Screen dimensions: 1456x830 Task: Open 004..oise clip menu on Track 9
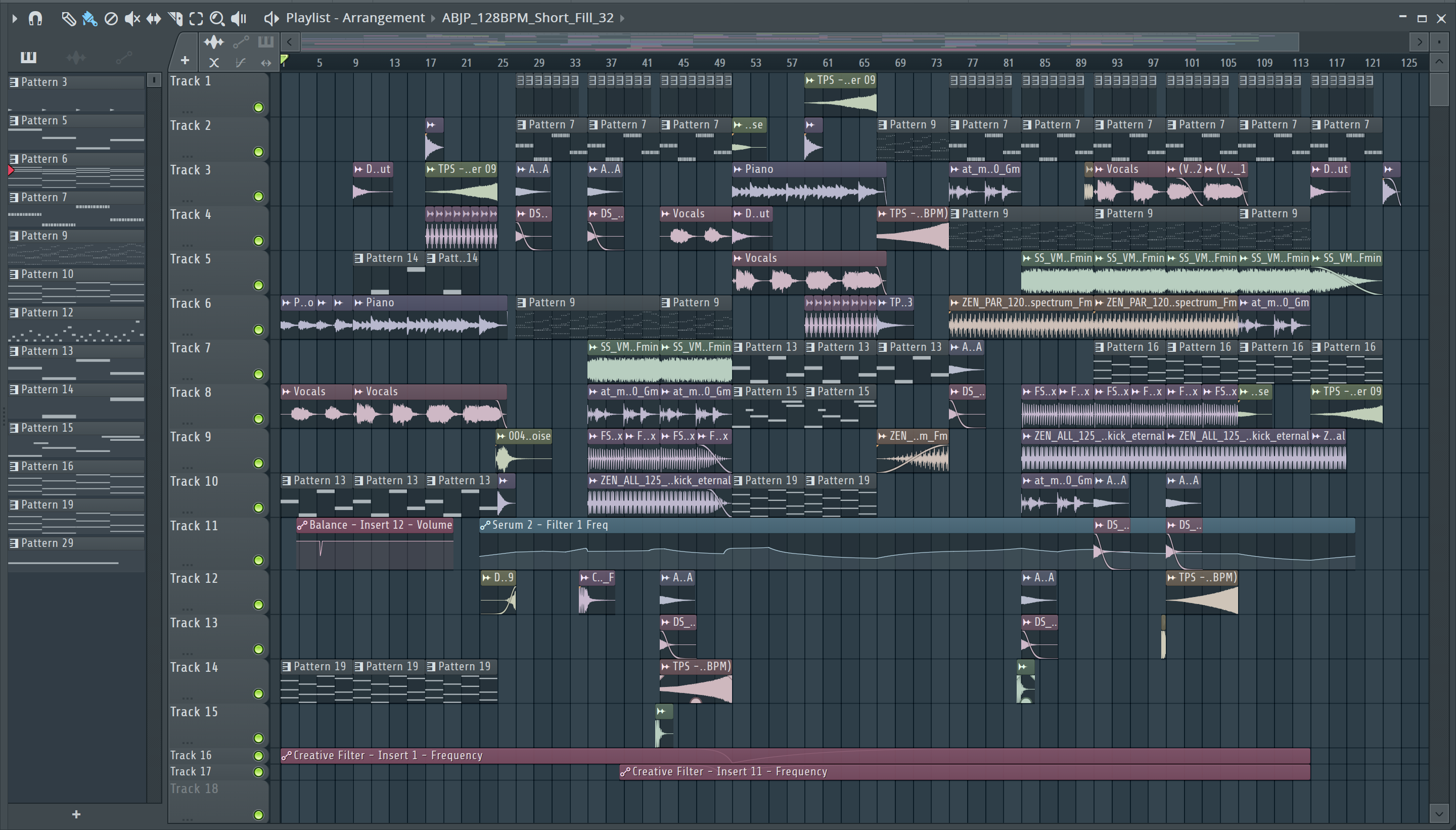coord(501,436)
